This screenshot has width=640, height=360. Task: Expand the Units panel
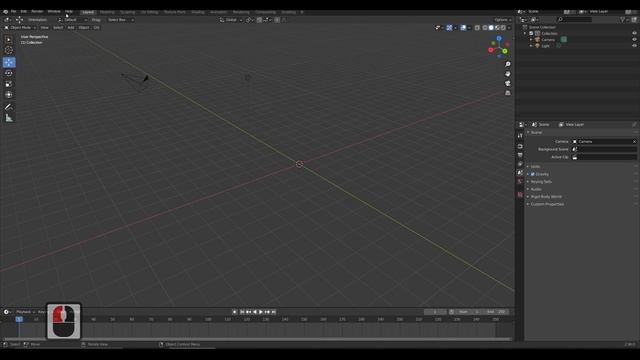click(x=535, y=167)
